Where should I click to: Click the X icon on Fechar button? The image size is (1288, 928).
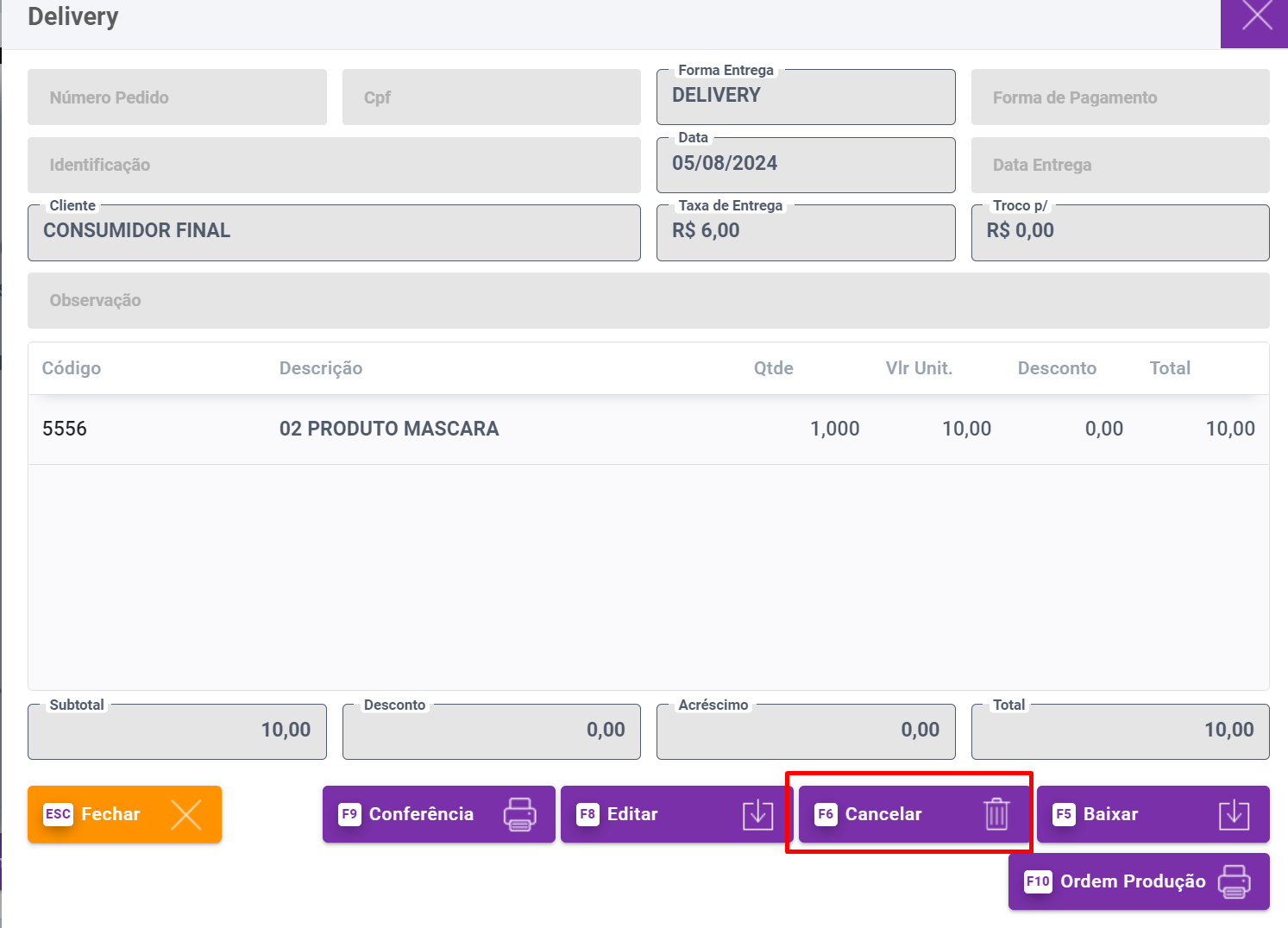pyautogui.click(x=185, y=814)
